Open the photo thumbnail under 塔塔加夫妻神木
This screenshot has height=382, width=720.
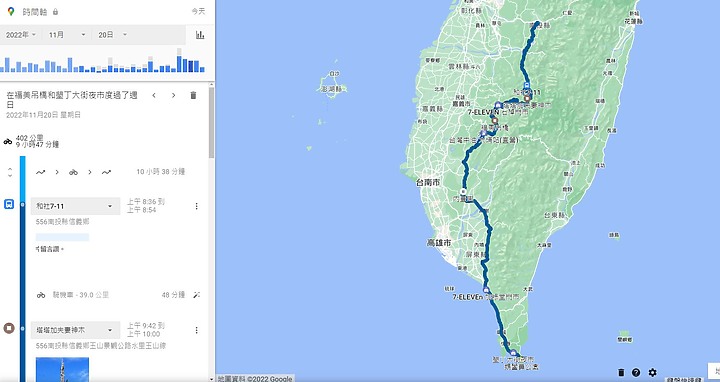tap(62, 370)
